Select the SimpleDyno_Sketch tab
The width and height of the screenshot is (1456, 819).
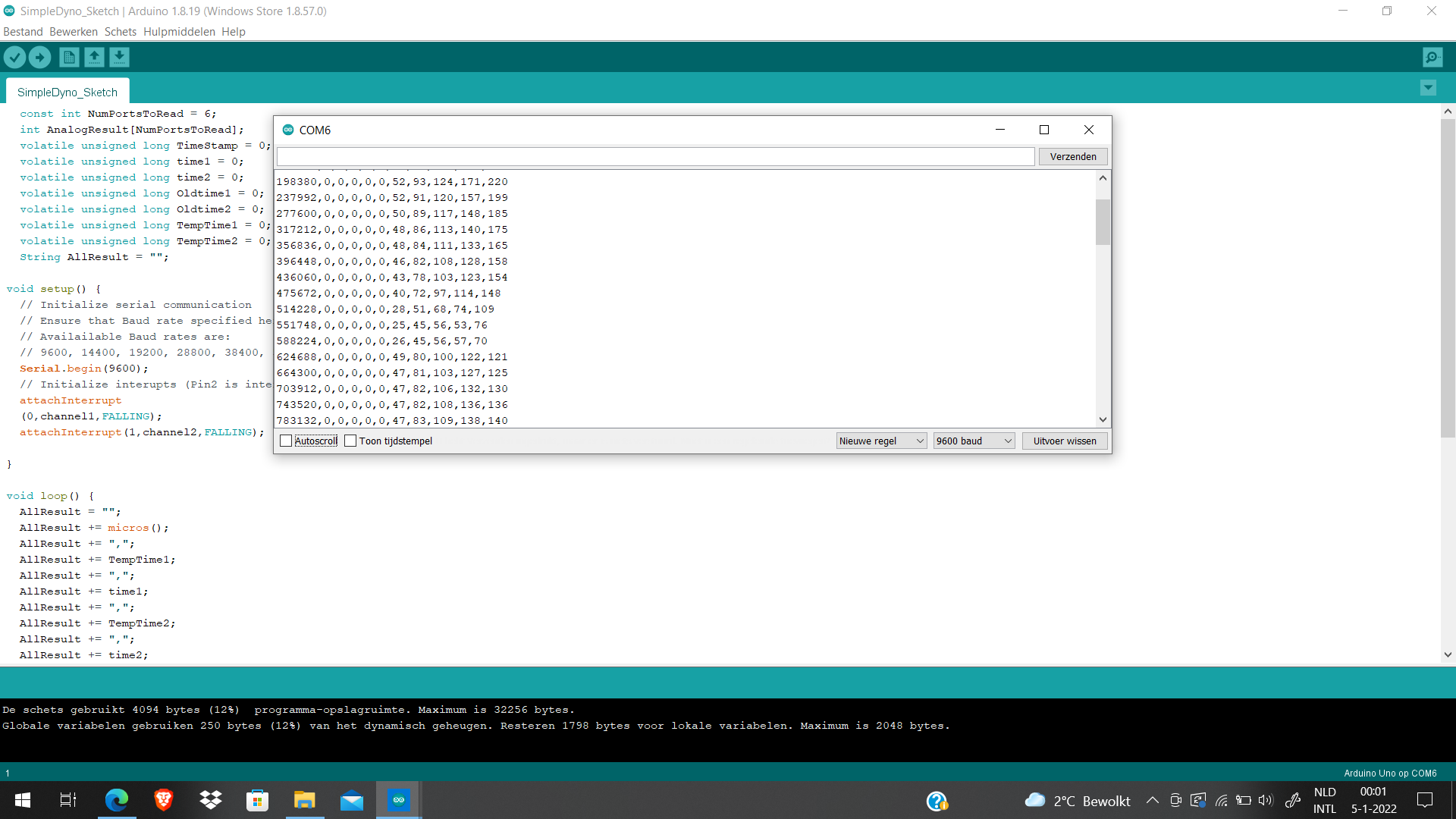point(67,91)
